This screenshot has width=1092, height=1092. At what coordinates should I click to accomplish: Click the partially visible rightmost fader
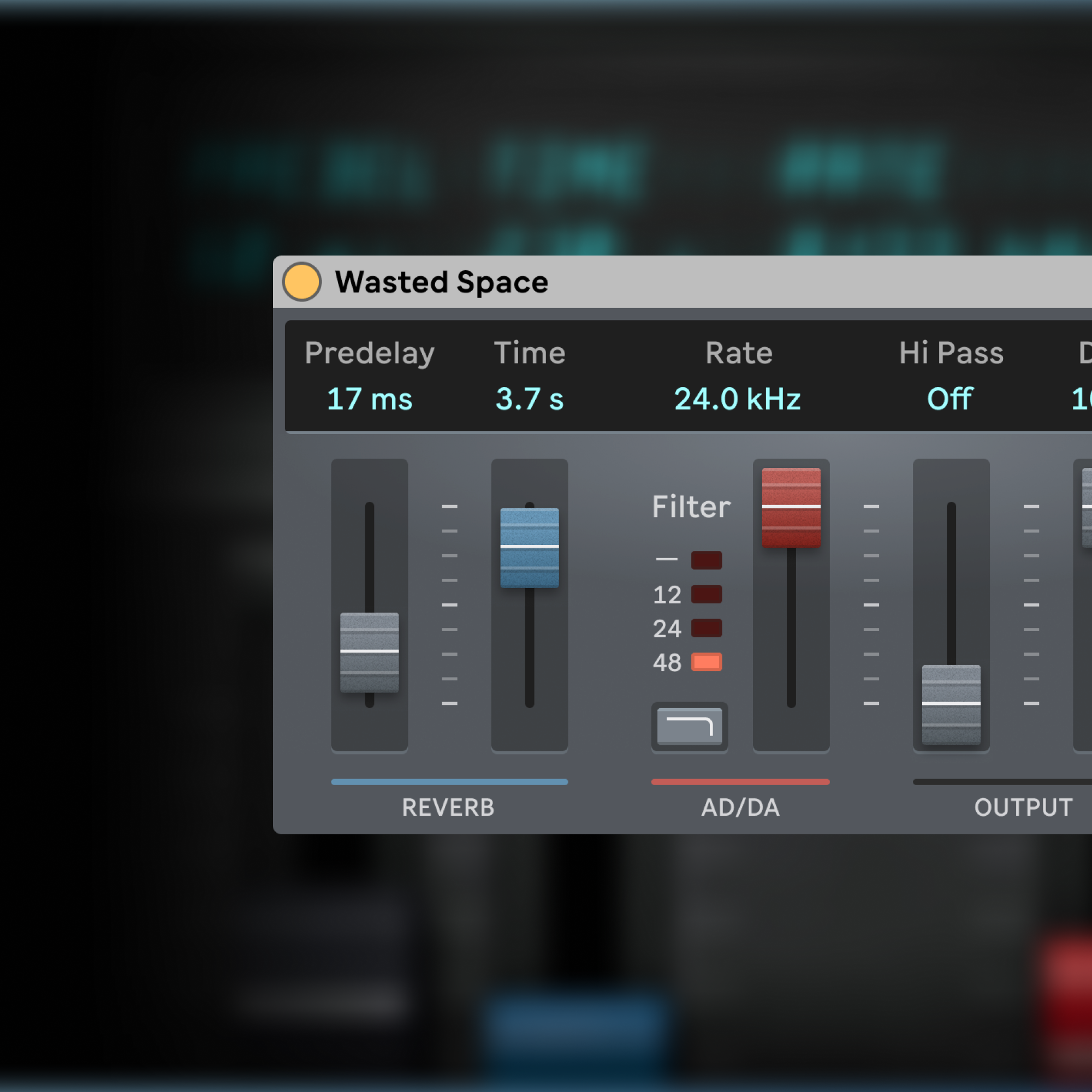coord(1087,507)
